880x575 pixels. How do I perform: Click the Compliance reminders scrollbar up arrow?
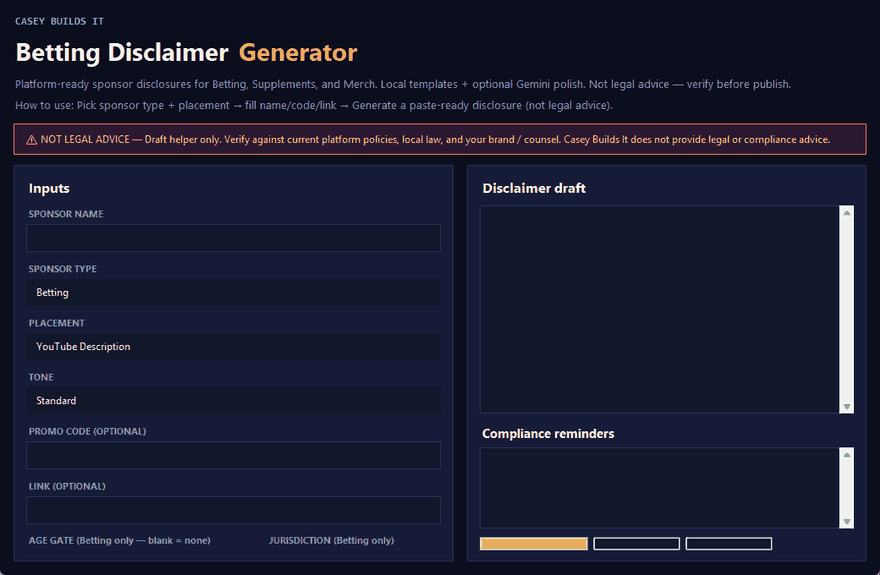click(846, 454)
